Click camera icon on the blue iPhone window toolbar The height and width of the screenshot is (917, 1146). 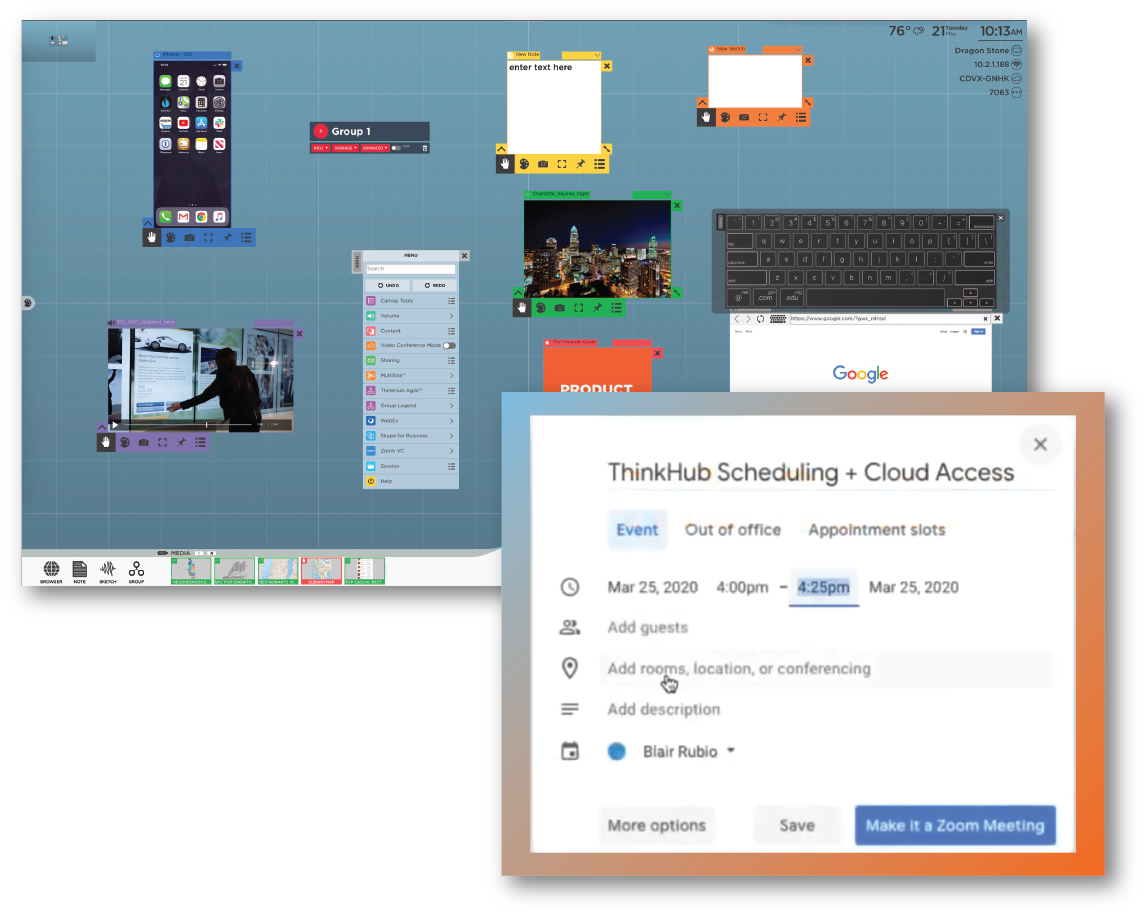coord(189,237)
